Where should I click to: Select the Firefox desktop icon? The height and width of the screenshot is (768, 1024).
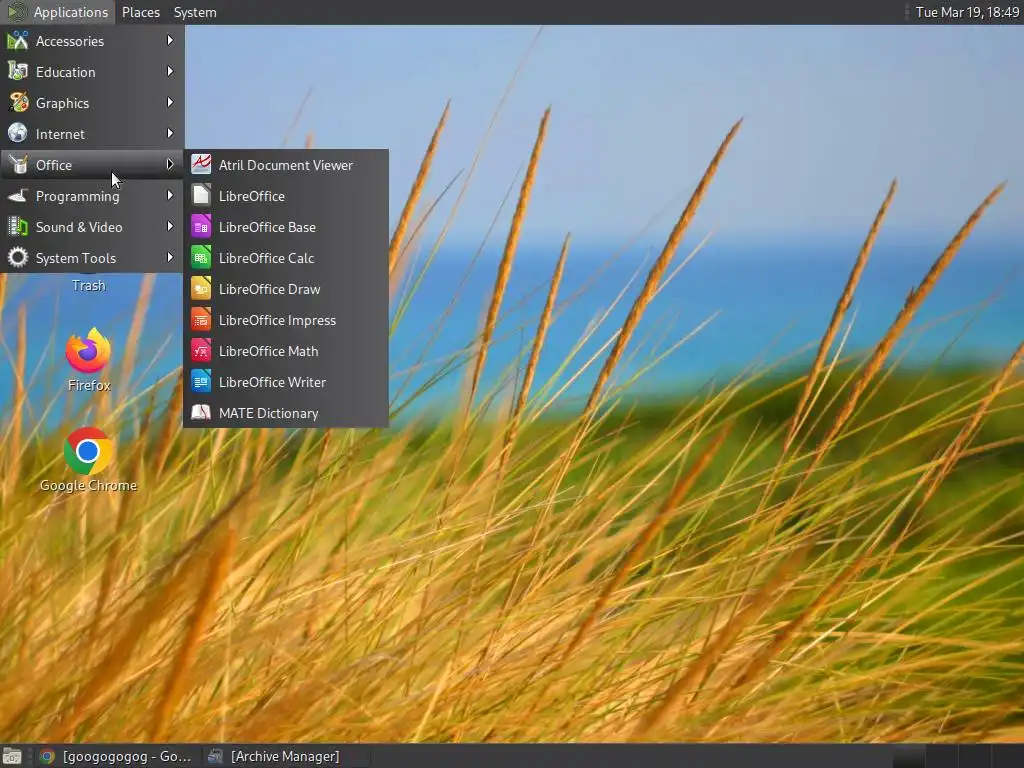click(x=88, y=350)
